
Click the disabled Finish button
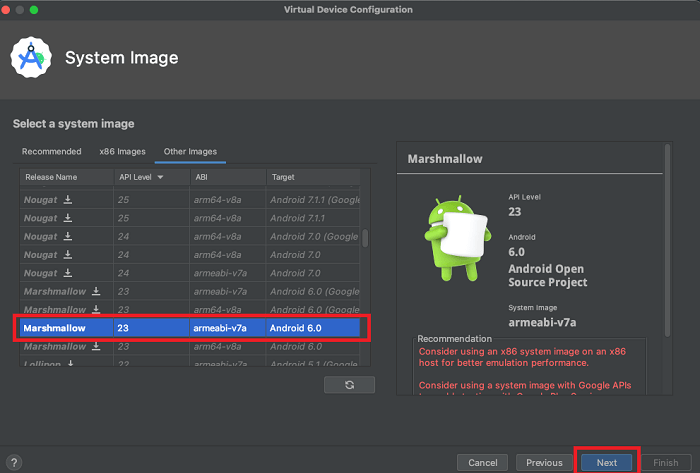(x=666, y=463)
